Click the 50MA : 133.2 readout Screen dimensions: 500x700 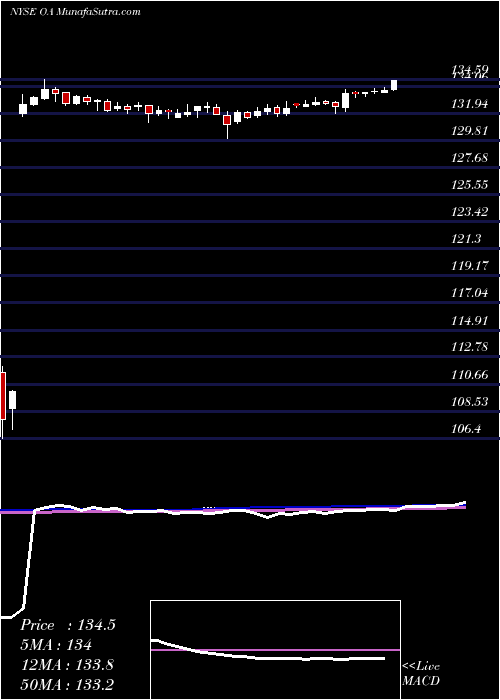(x=67, y=684)
